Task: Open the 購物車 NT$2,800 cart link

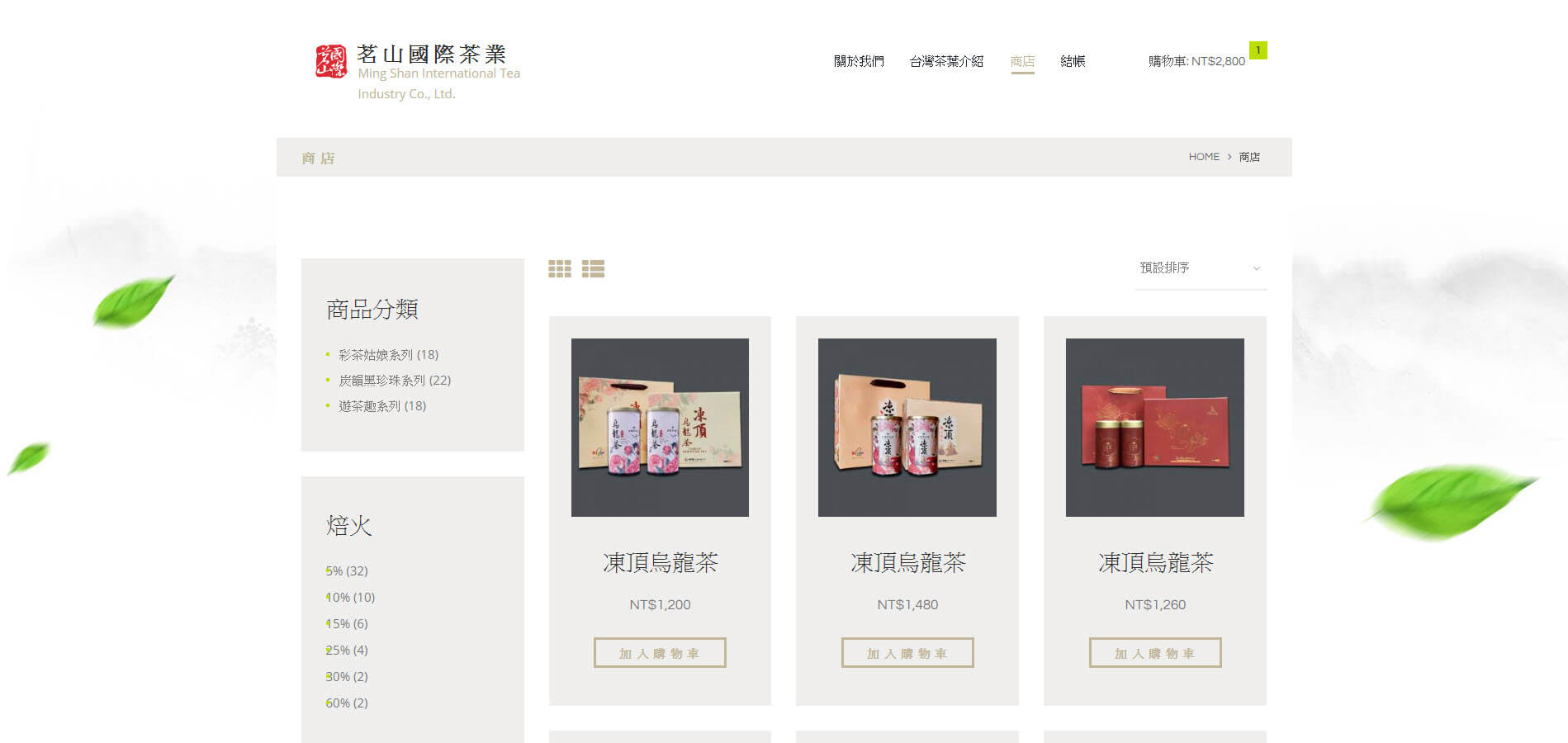Action: click(1196, 61)
